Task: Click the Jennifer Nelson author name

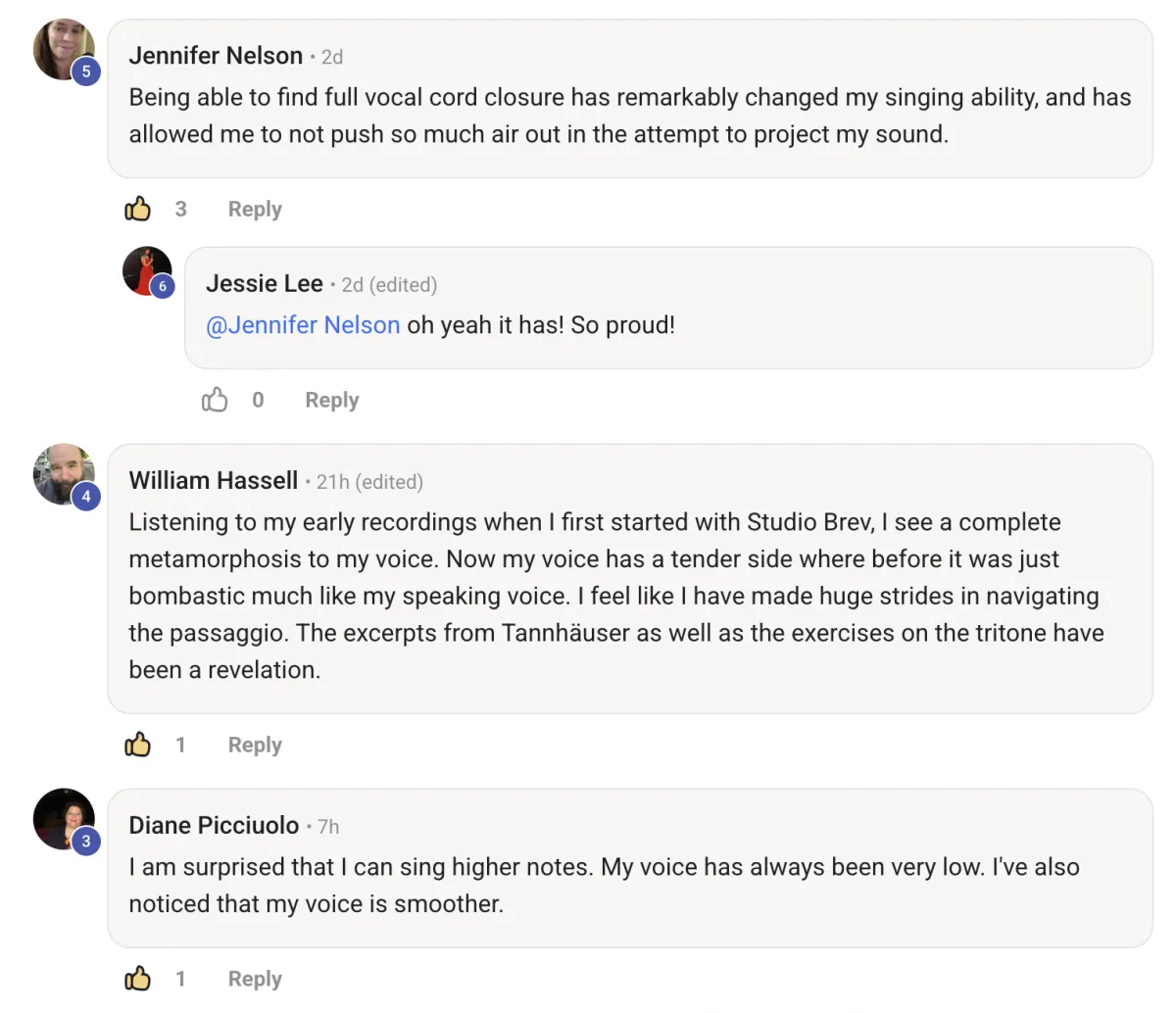Action: 216,56
